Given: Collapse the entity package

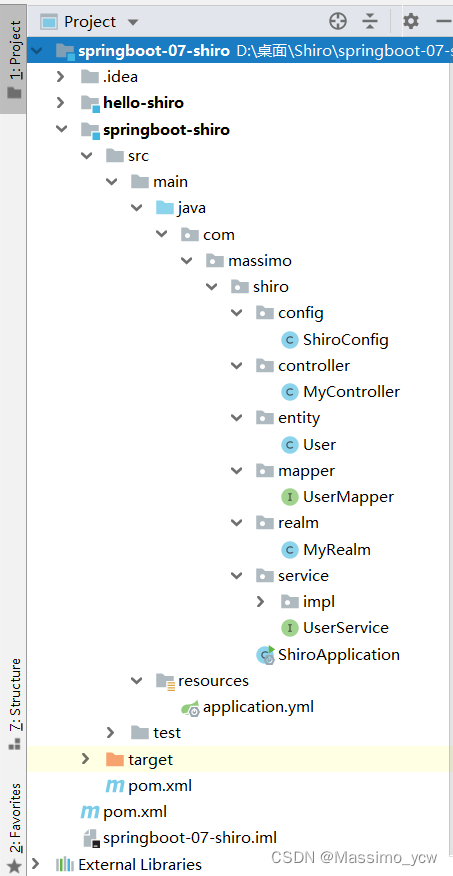Looking at the screenshot, I should click(x=237, y=418).
